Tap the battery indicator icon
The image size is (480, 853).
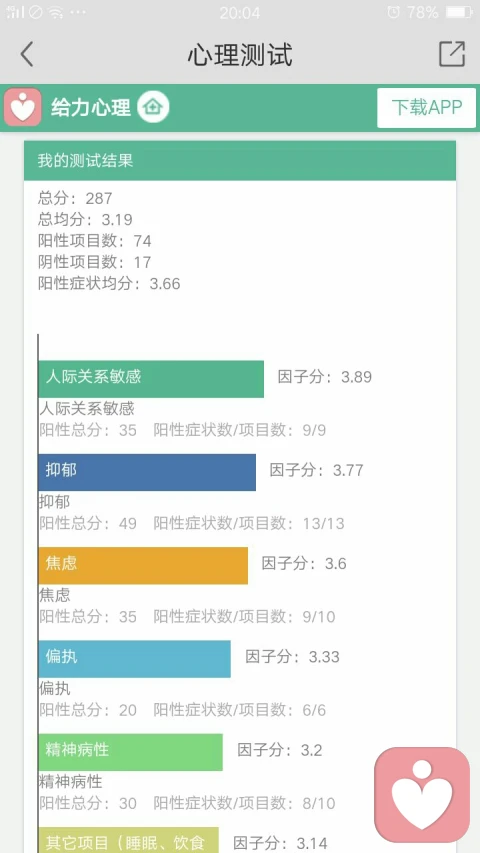point(459,12)
